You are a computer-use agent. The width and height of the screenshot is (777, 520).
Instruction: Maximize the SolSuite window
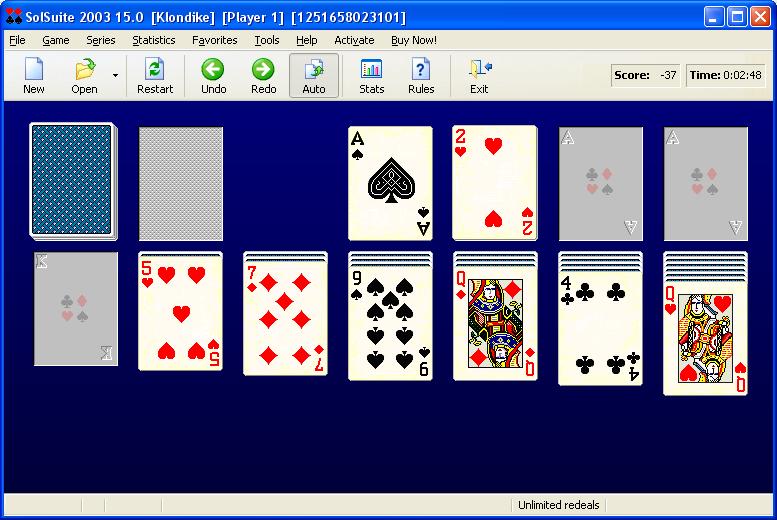737,17
